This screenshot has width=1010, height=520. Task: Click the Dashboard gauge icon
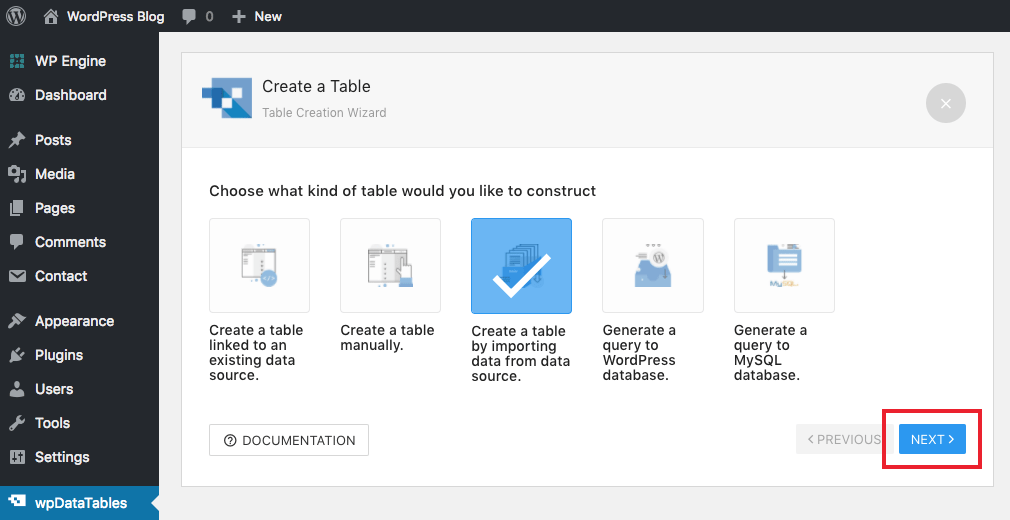tap(17, 95)
